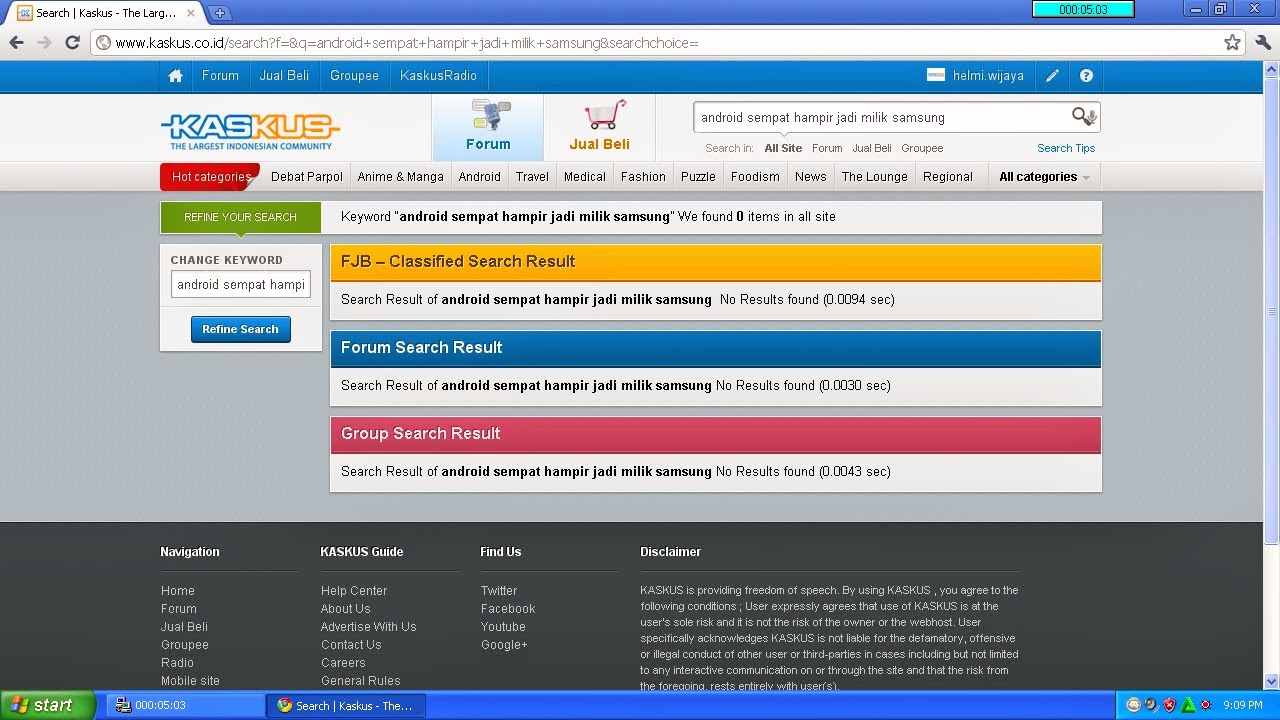Select Chrome Search | Kaskus taskbar item
This screenshot has width=1280, height=720.
pyautogui.click(x=346, y=706)
